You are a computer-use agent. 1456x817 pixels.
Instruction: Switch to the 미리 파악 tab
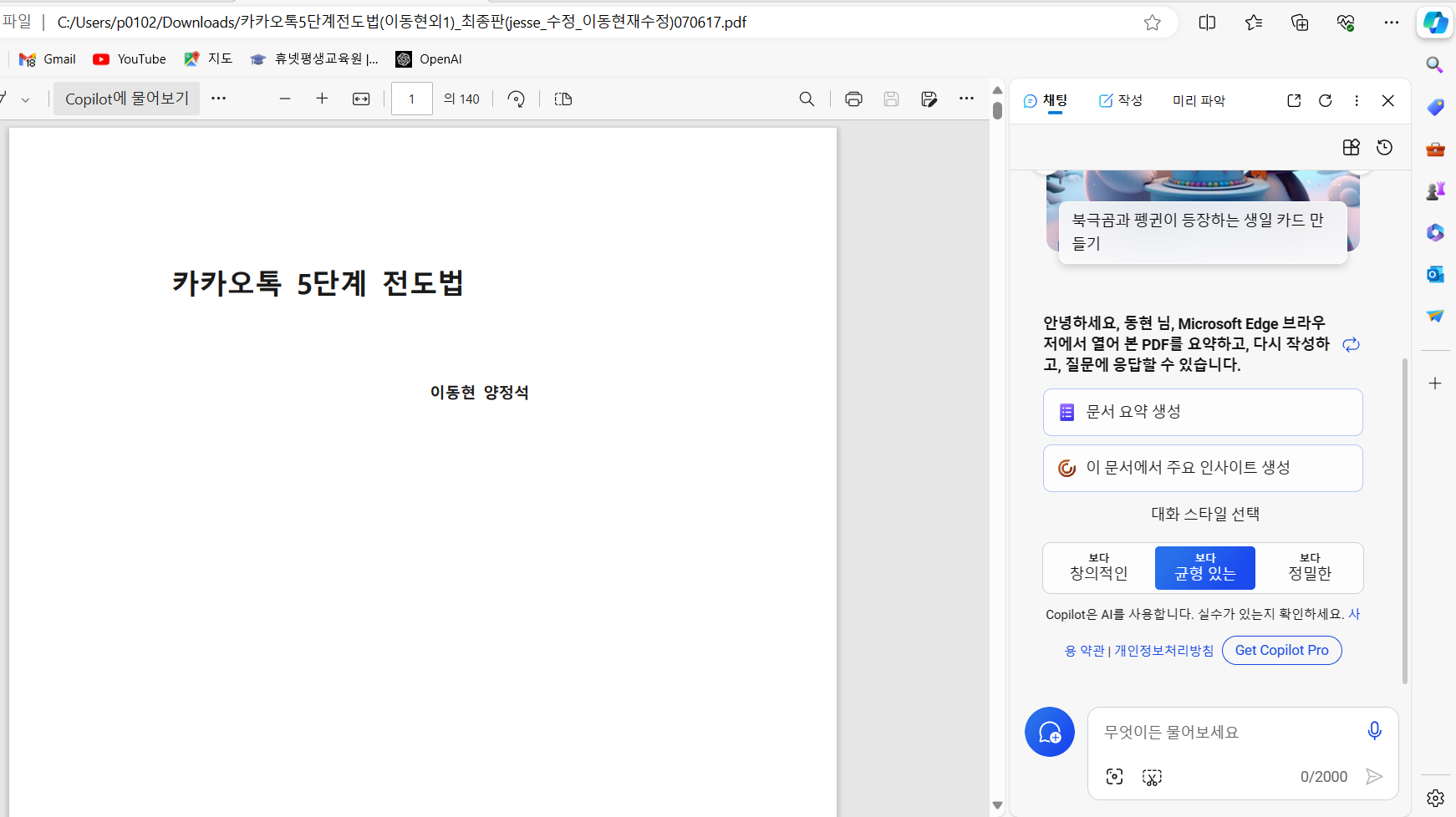coord(1199,100)
